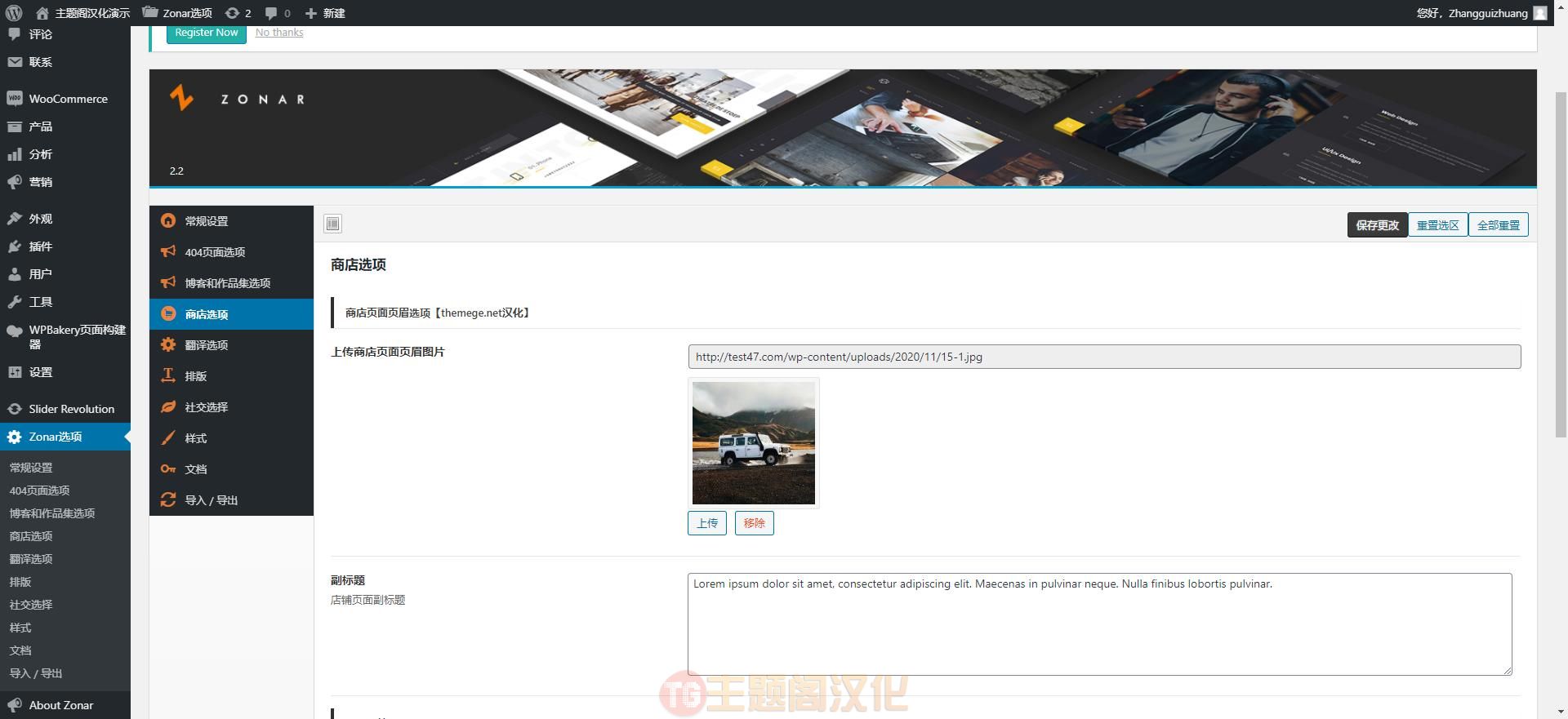Open 排版 in the sidebar submenu
This screenshot has width=1568, height=719.
(x=20, y=582)
